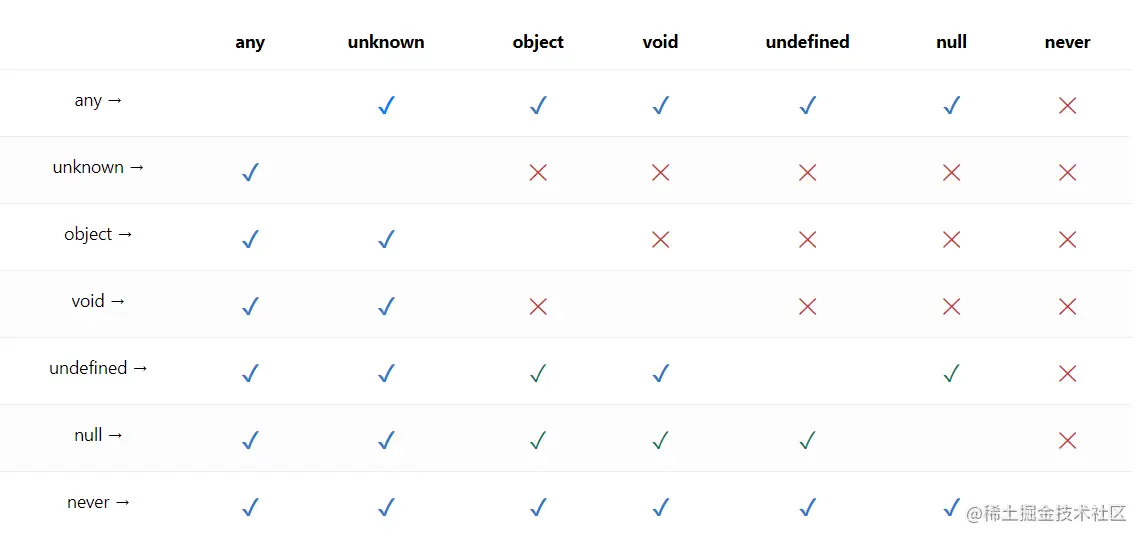Click the "unknown" column header
This screenshot has width=1144, height=541.
386,42
